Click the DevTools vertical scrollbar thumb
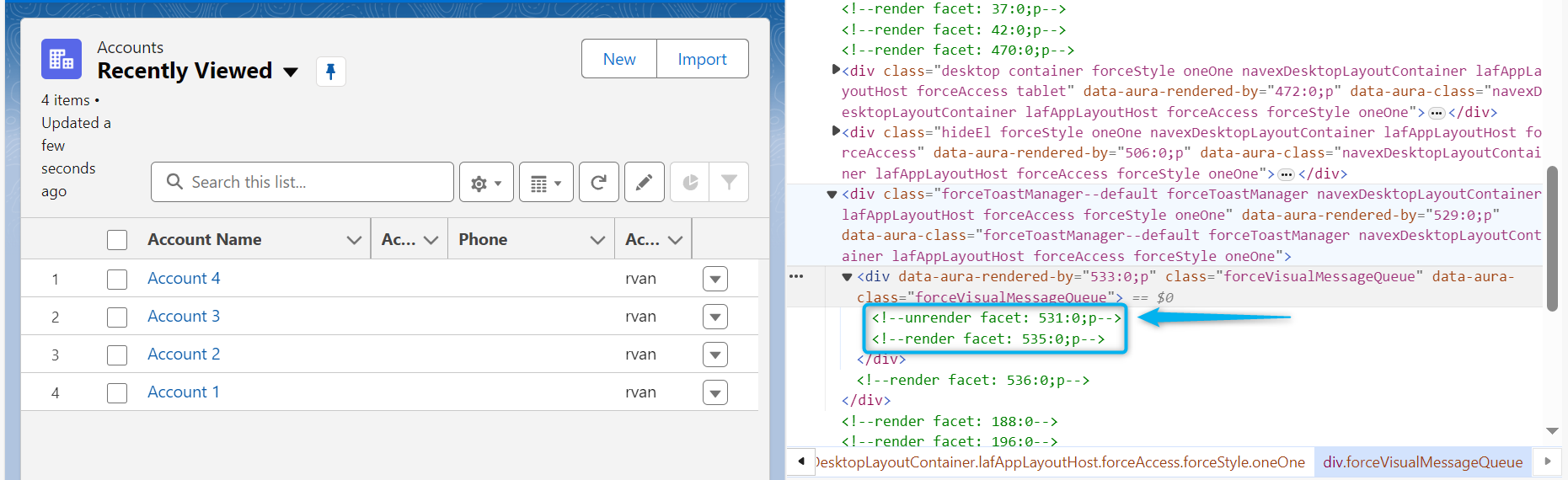The image size is (1568, 480). (x=1552, y=238)
